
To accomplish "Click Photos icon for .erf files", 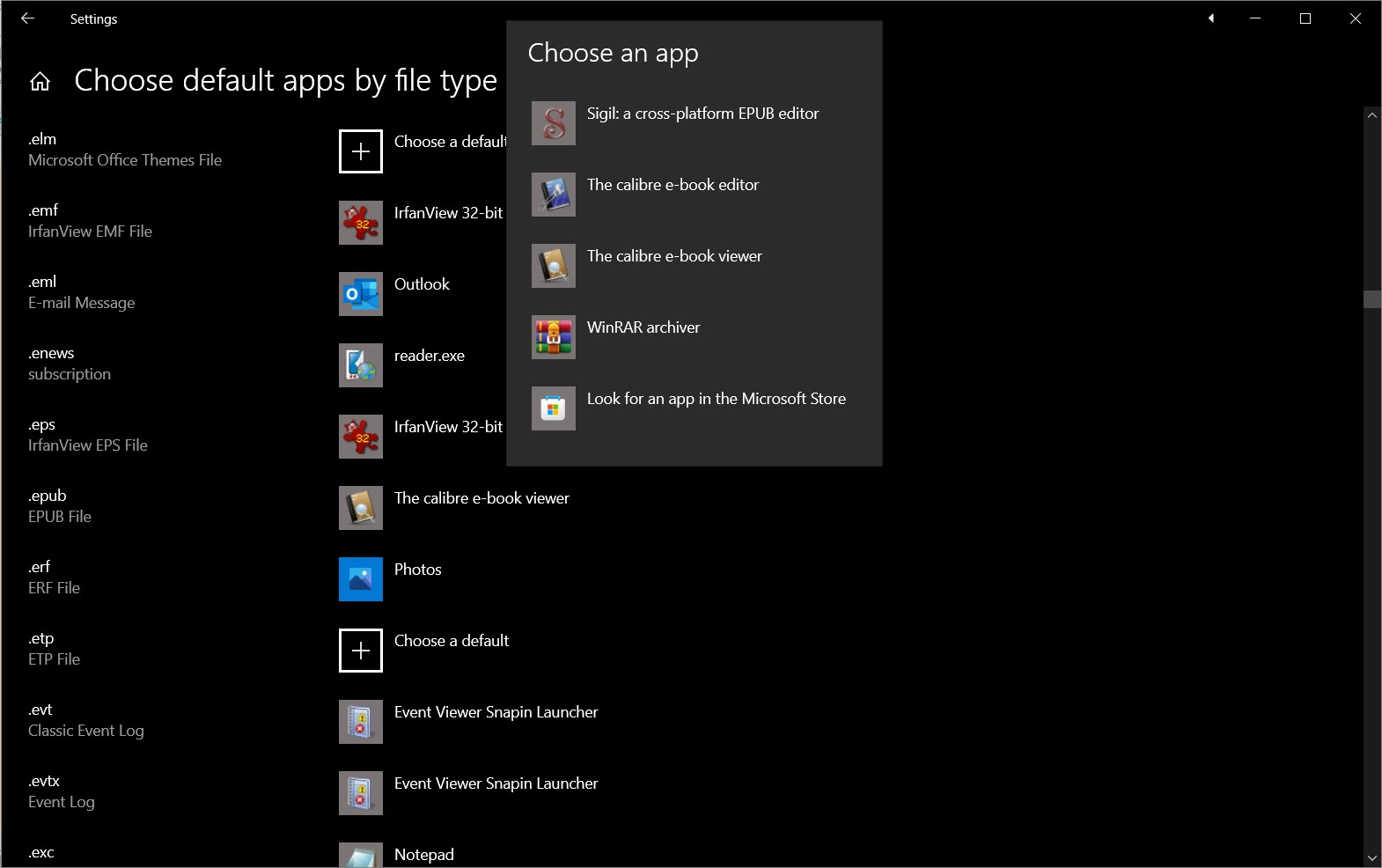I will coord(361,579).
